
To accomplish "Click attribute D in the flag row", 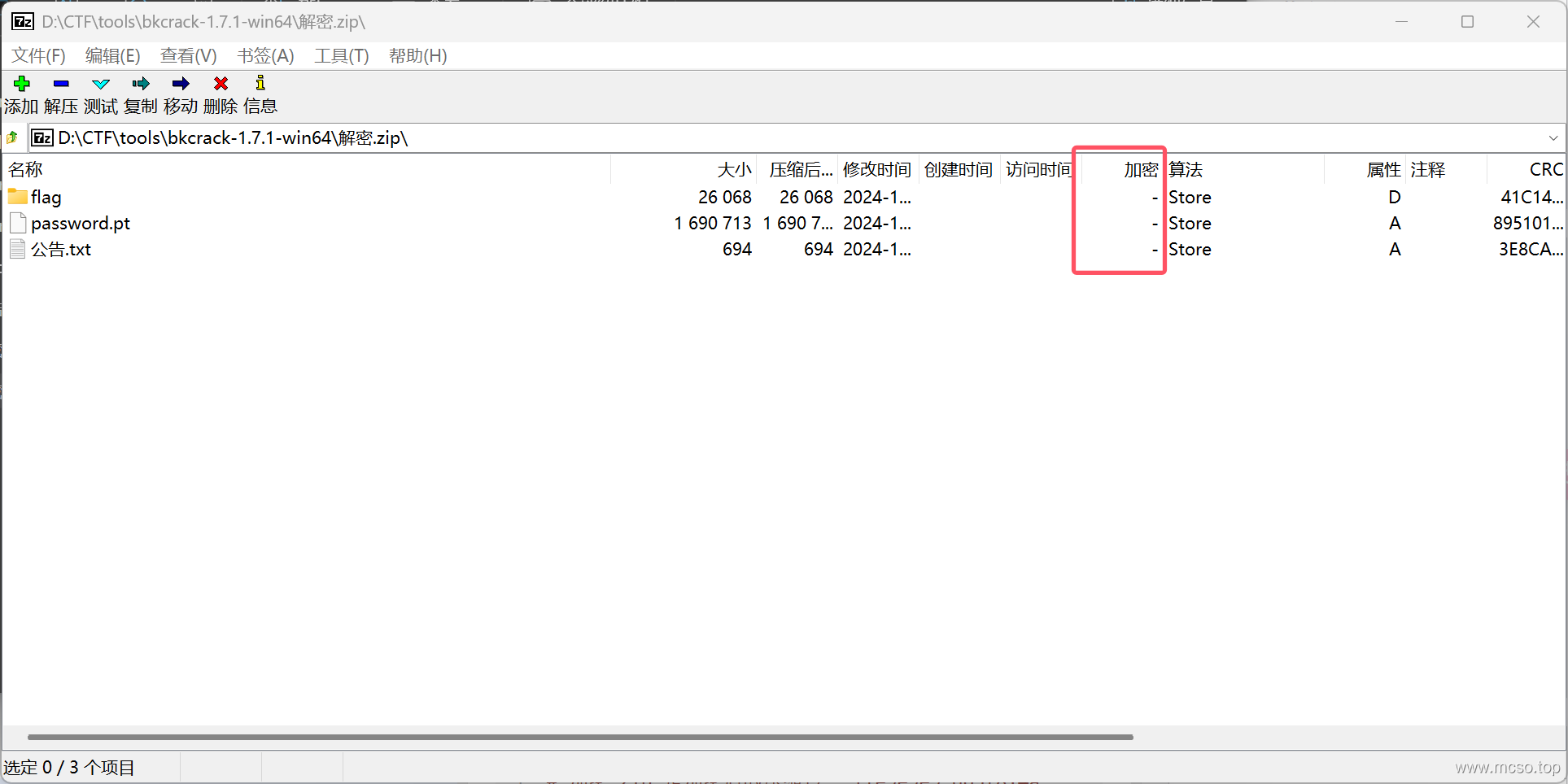I will pyautogui.click(x=1395, y=197).
